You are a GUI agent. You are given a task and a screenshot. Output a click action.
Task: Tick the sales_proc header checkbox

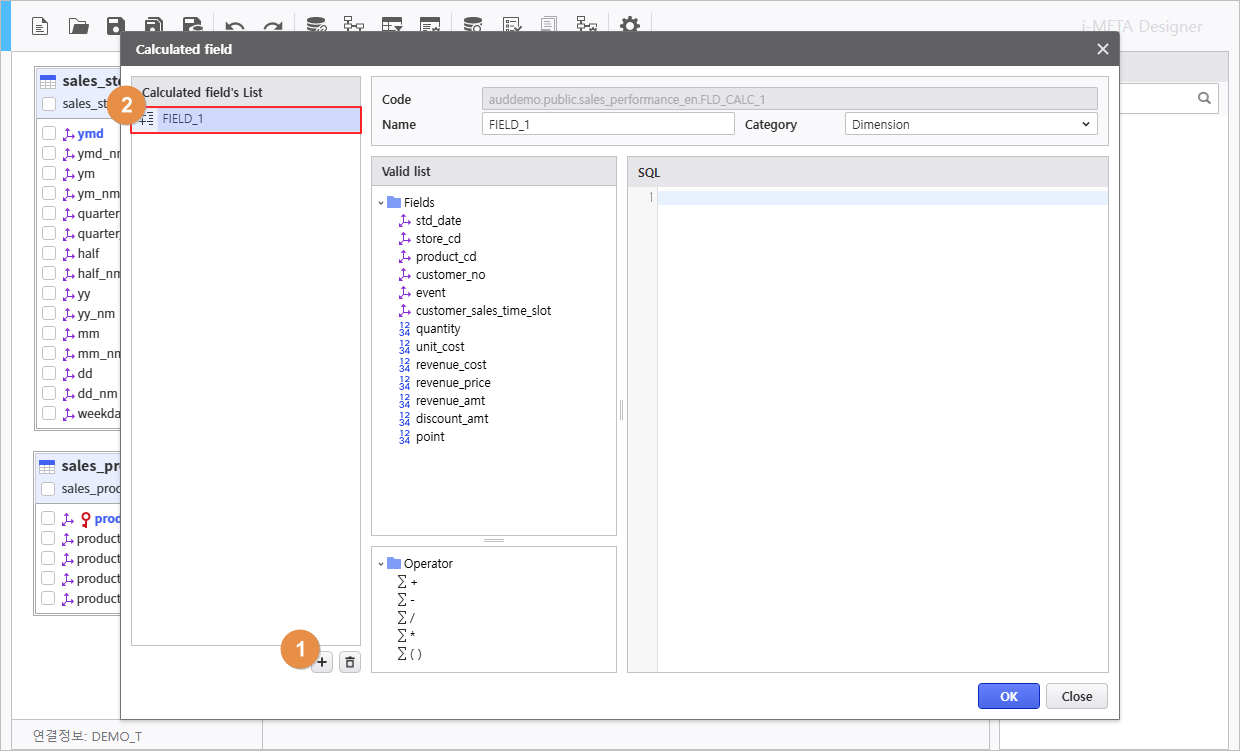point(48,488)
